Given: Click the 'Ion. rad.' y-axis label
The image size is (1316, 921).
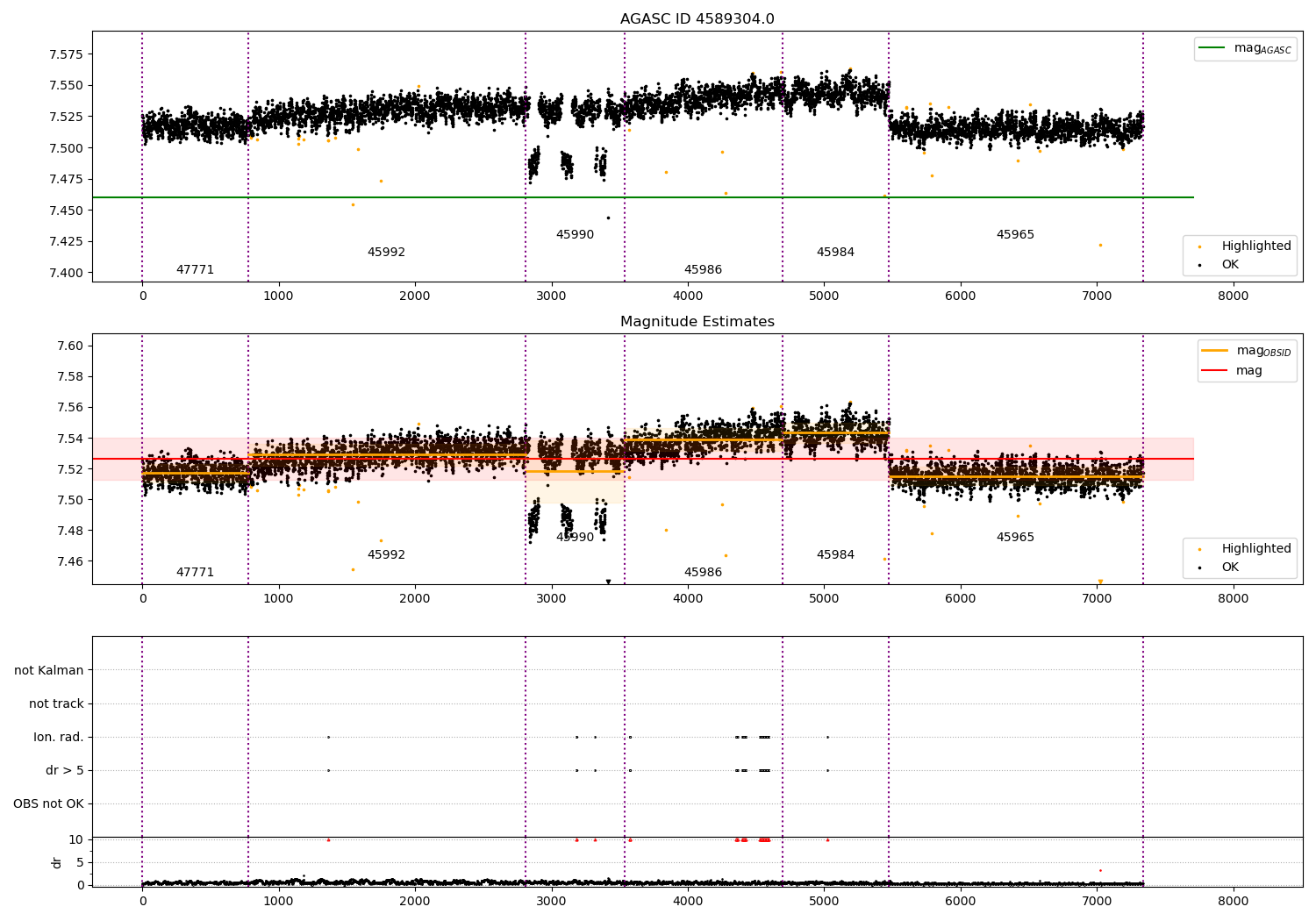Looking at the screenshot, I should point(59,738).
